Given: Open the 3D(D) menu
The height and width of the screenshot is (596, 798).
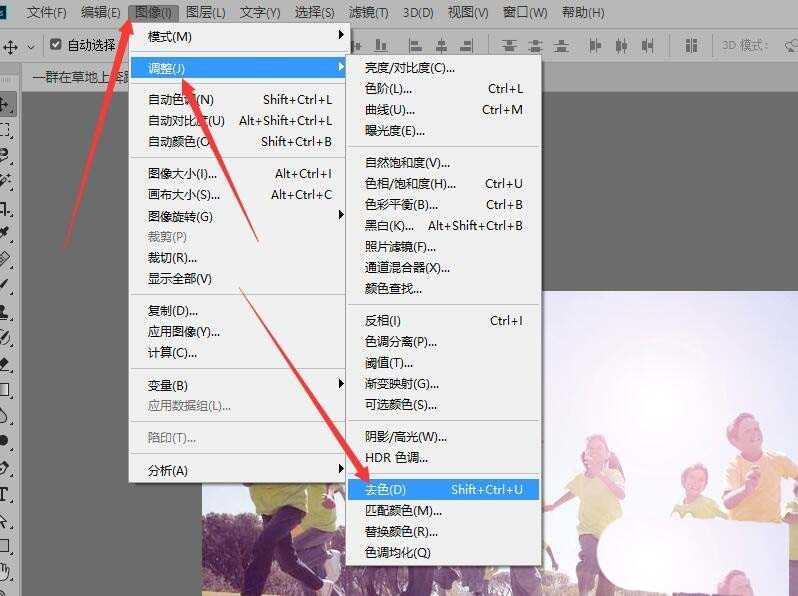Looking at the screenshot, I should coord(418,12).
